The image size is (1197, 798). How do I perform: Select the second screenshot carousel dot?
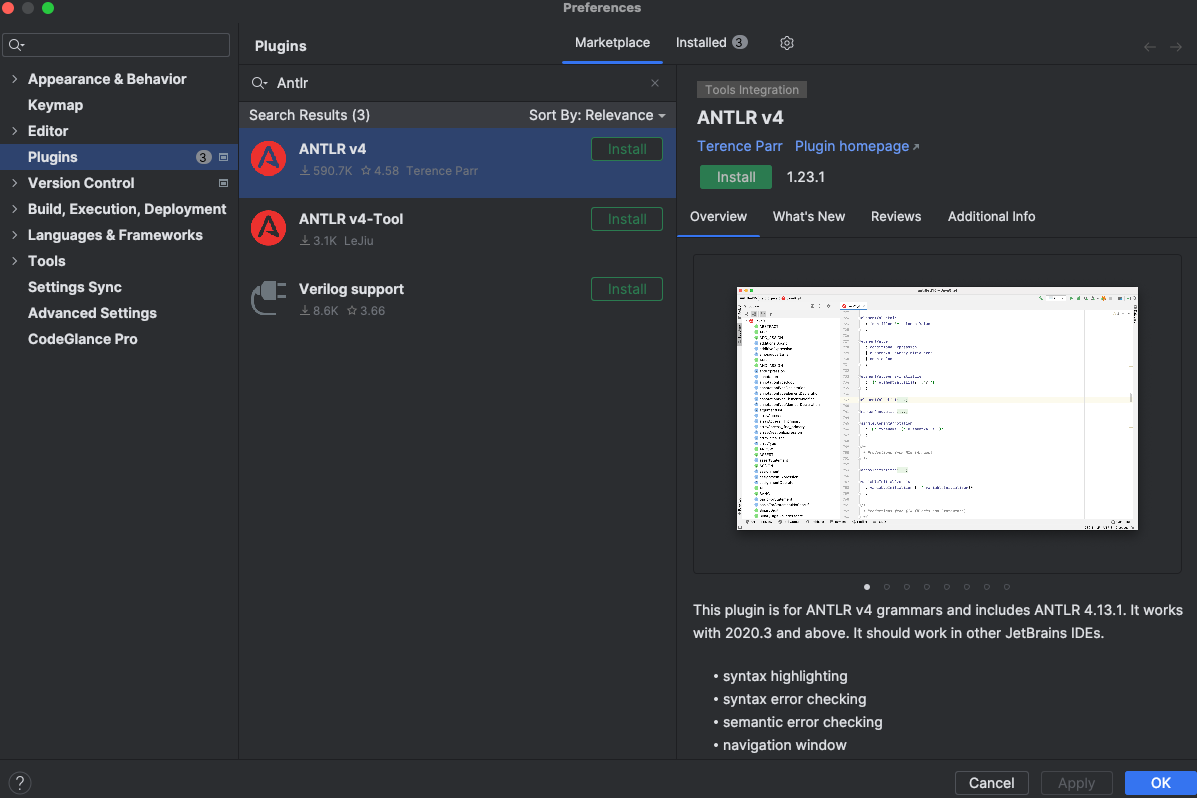pos(887,587)
